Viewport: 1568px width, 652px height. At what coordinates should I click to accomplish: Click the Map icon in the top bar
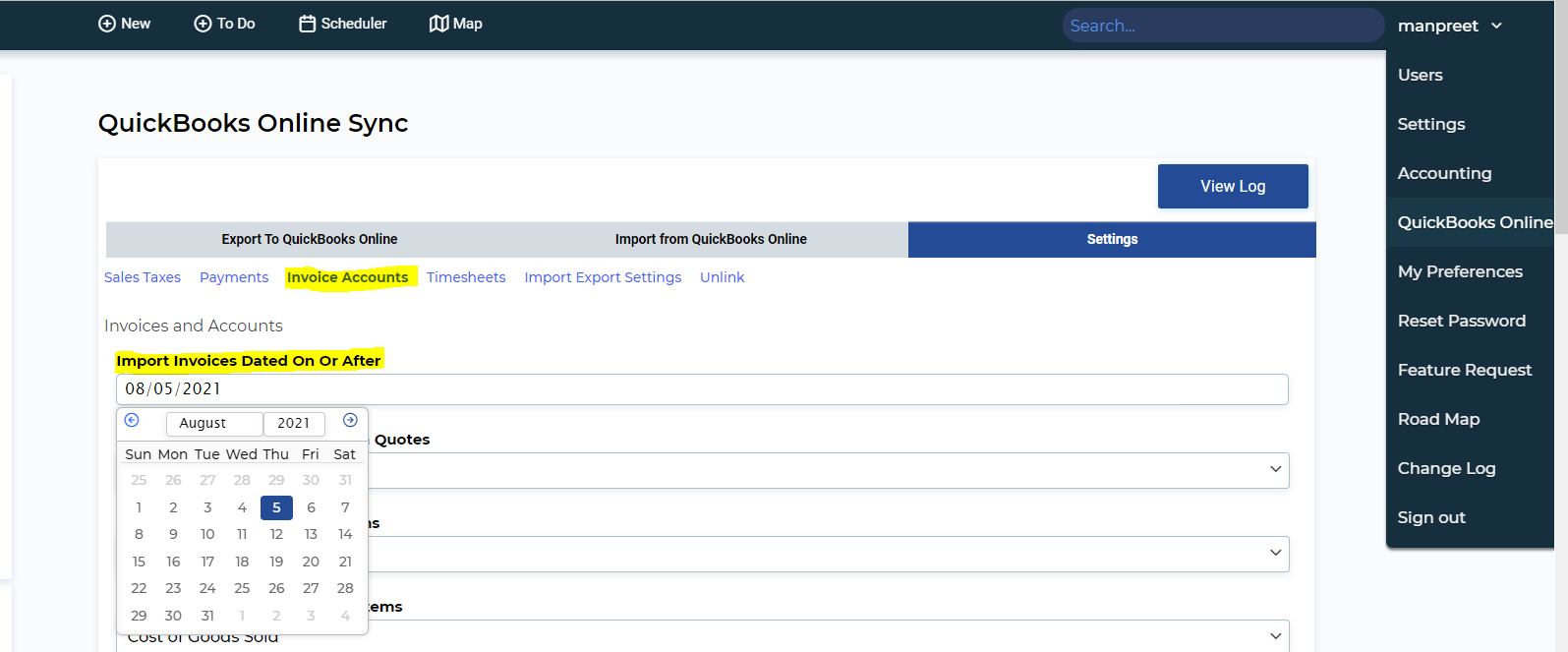coord(438,24)
